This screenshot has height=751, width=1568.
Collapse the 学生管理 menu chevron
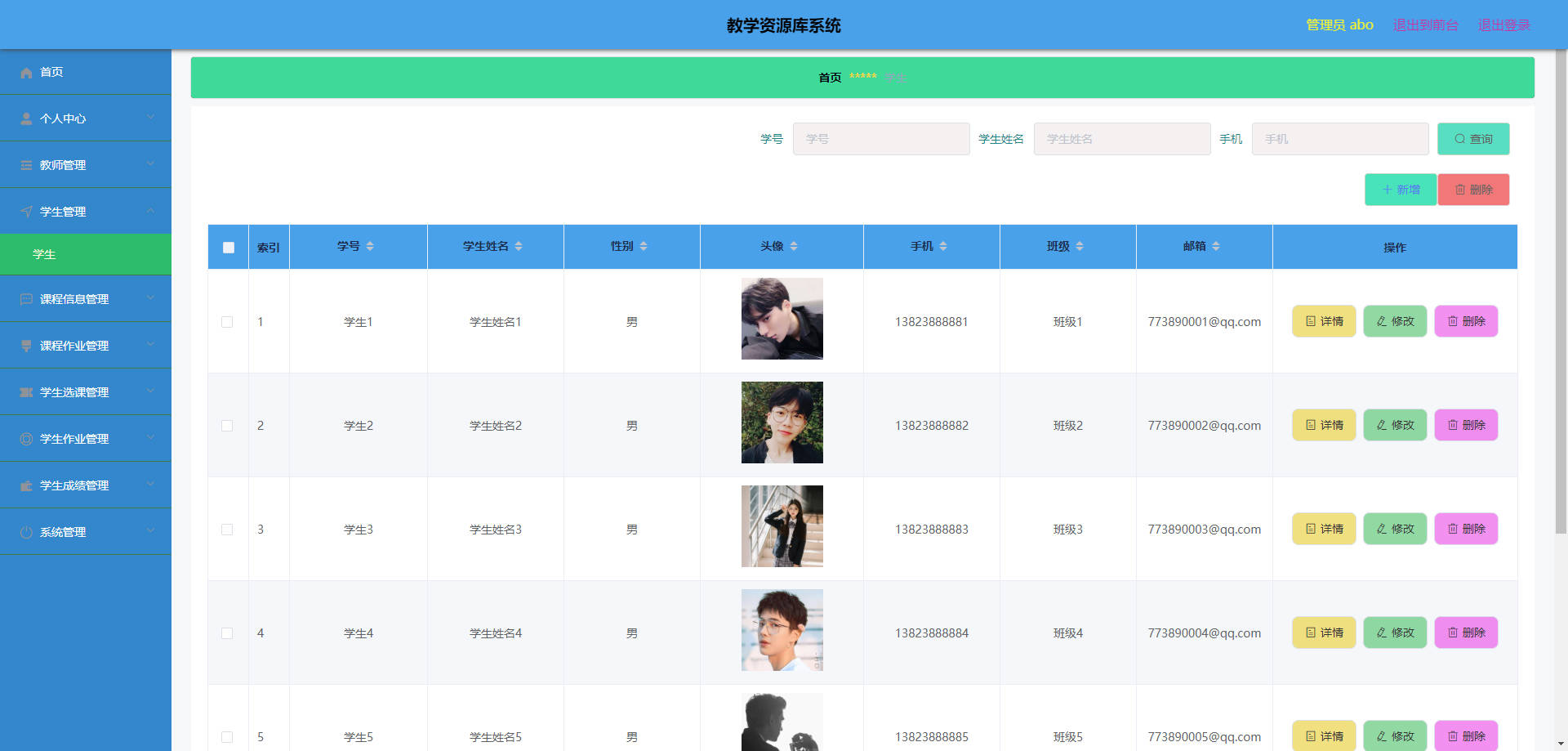(150, 211)
